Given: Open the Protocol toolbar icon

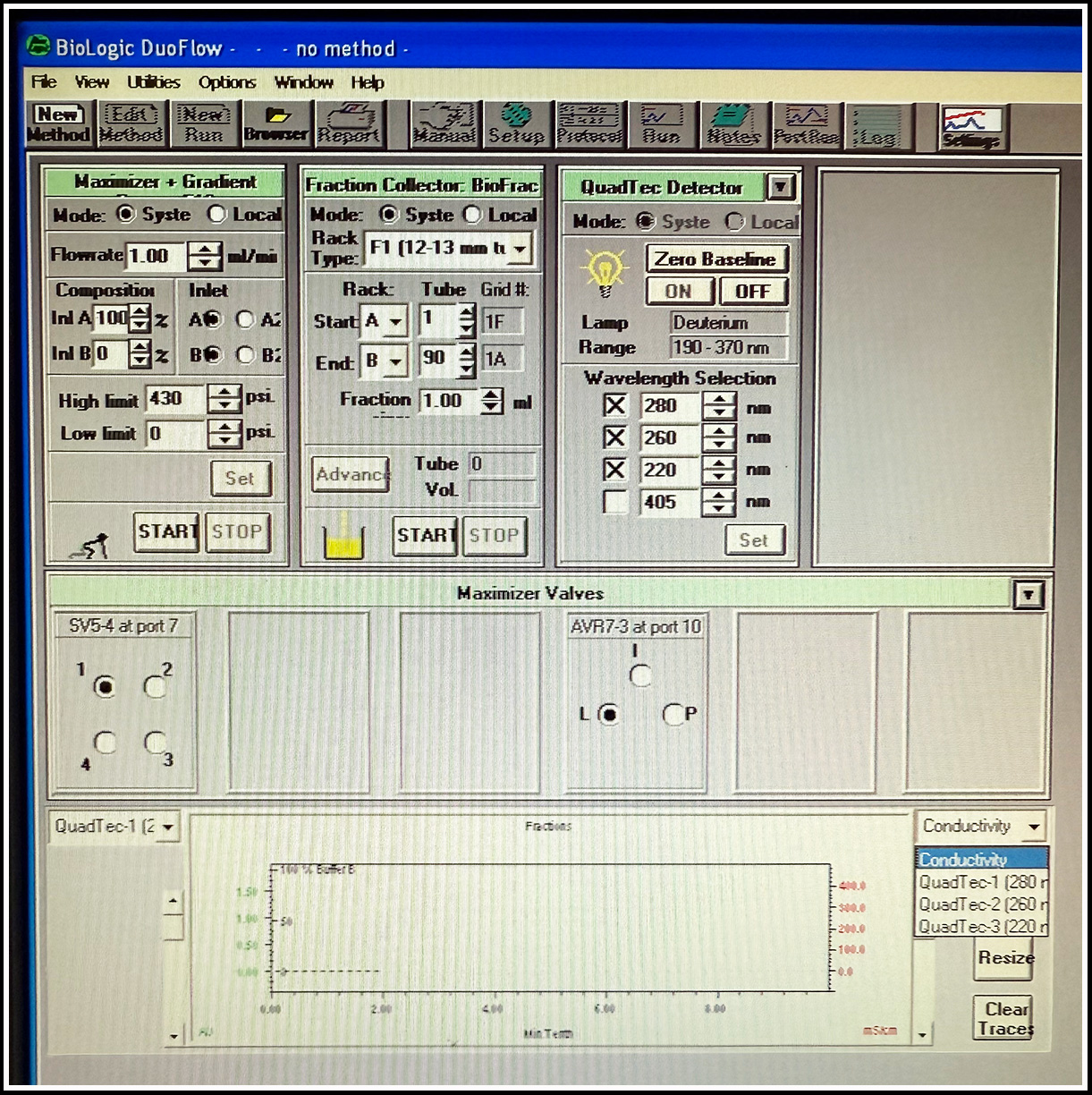Looking at the screenshot, I should click(589, 124).
